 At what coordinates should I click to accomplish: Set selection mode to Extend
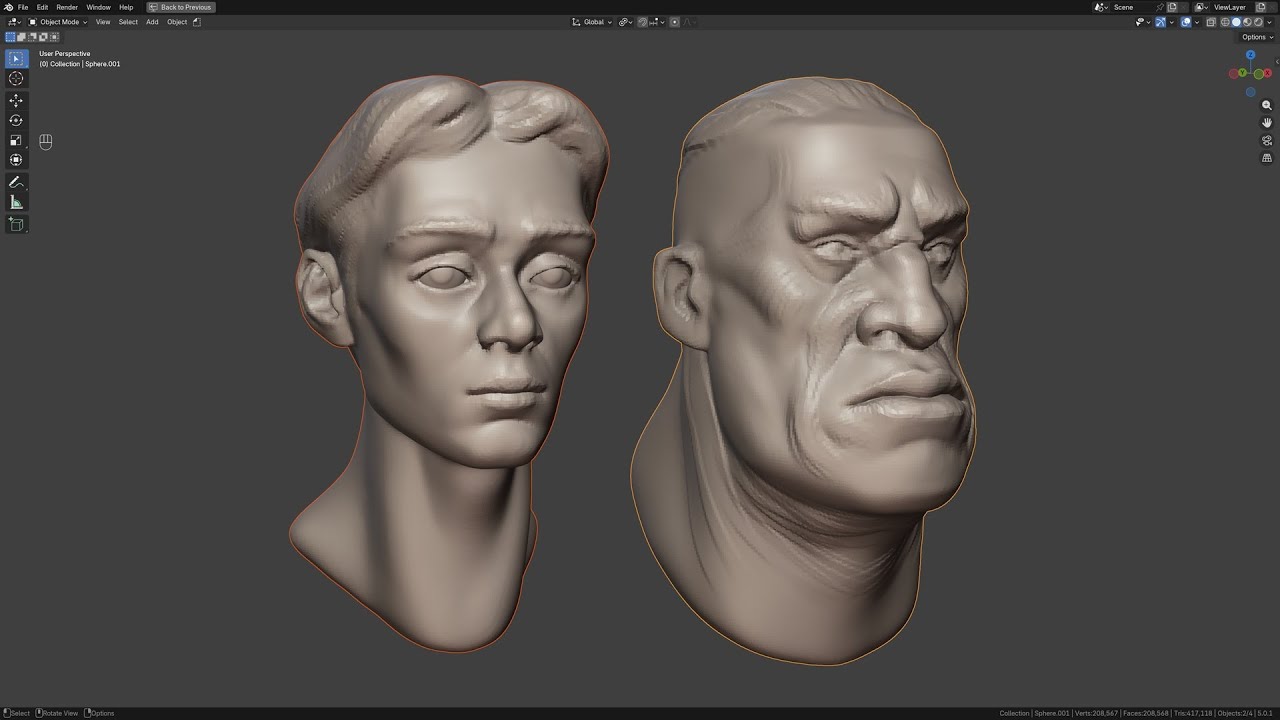[22, 37]
